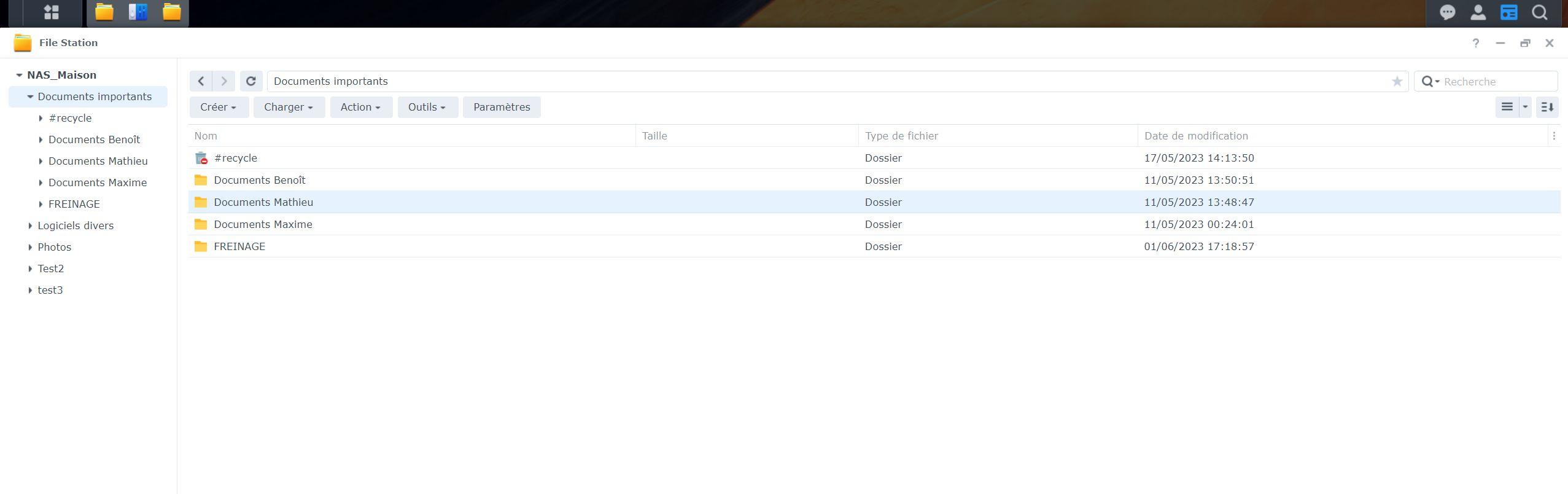This screenshot has height=494, width=1568.
Task: Select NAS_Maison label in the sidebar
Action: 61,75
